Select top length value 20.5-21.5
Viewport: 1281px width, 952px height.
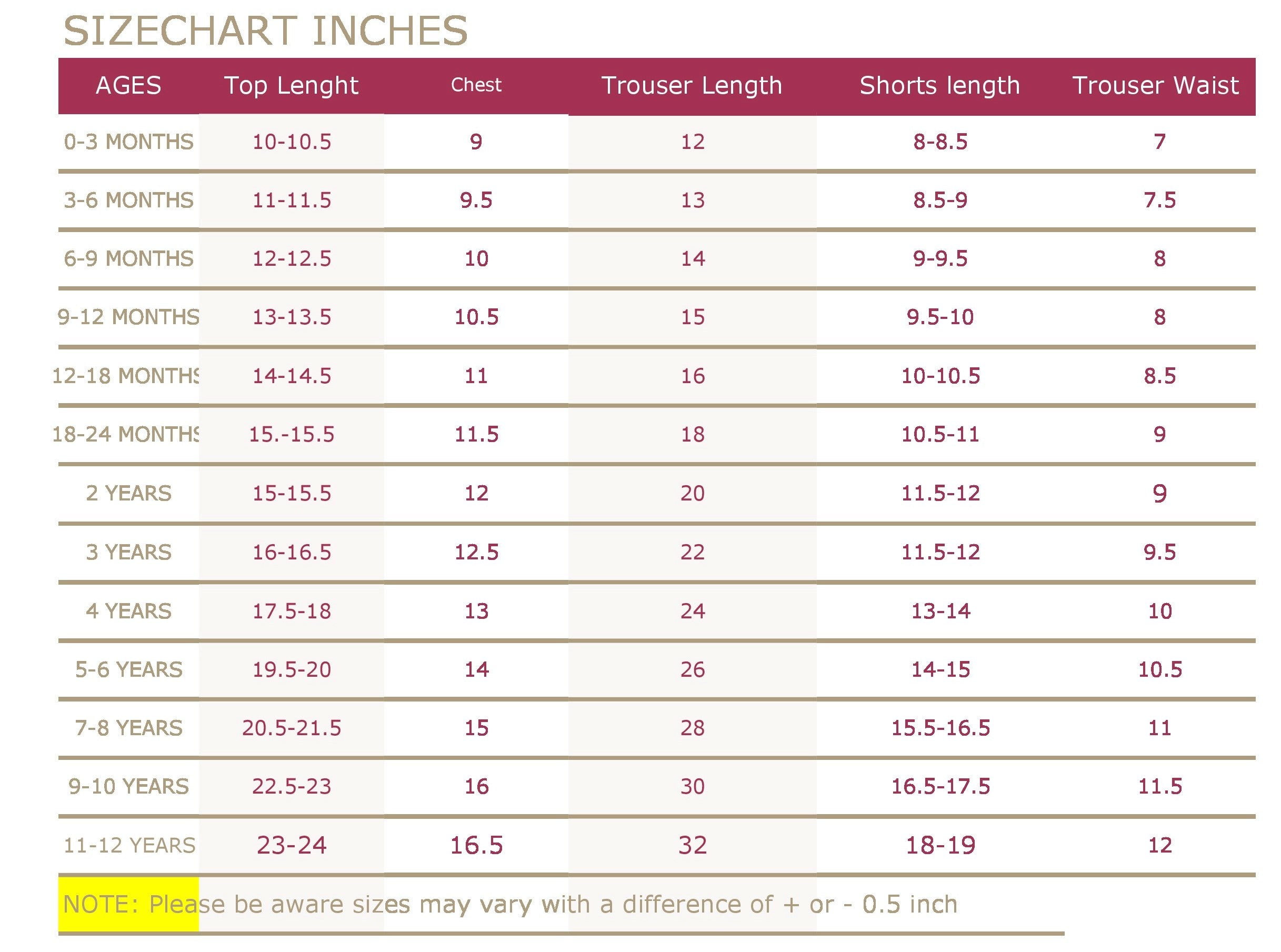pyautogui.click(x=292, y=728)
